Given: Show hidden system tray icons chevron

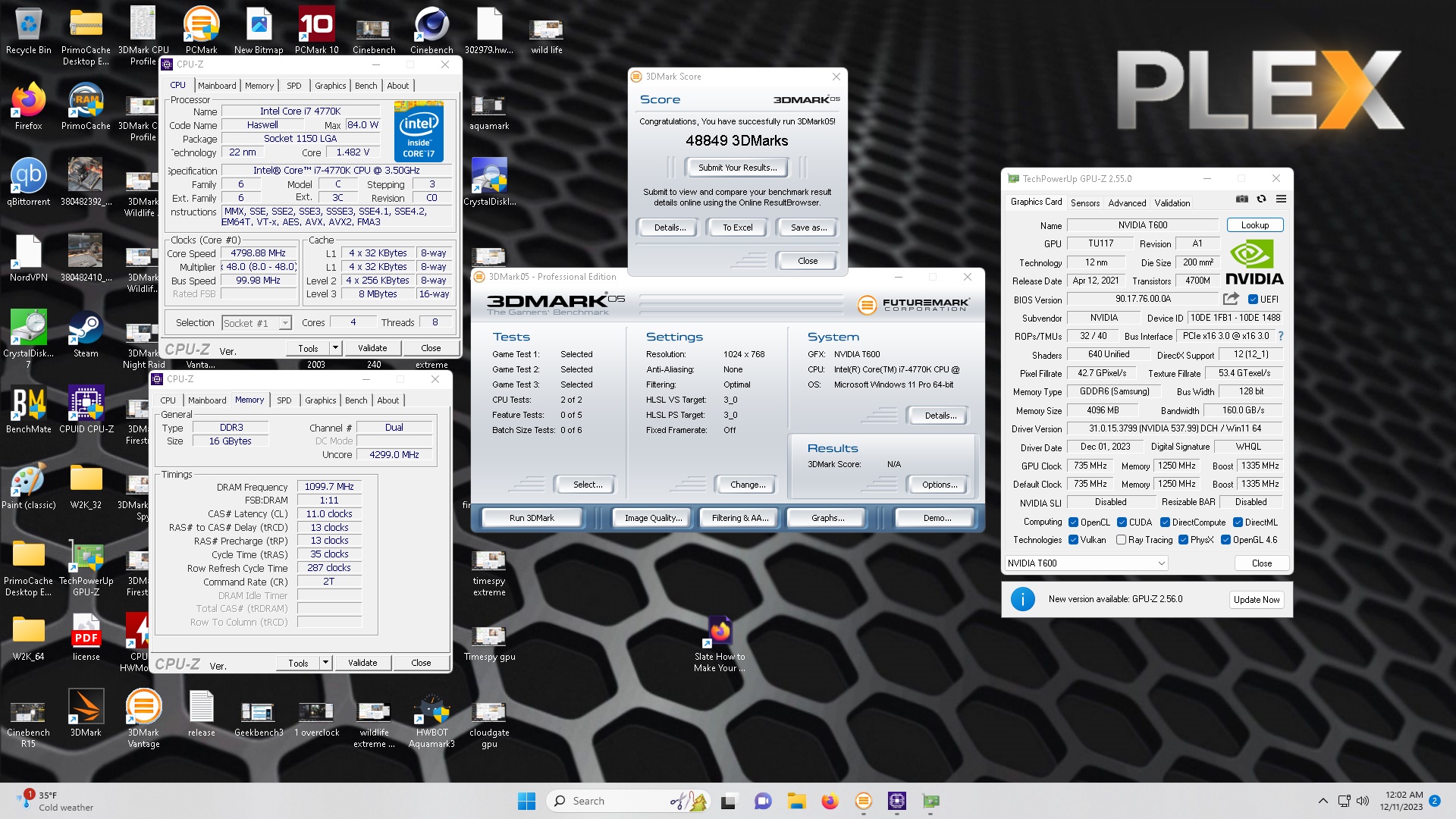Looking at the screenshot, I should 1323,801.
